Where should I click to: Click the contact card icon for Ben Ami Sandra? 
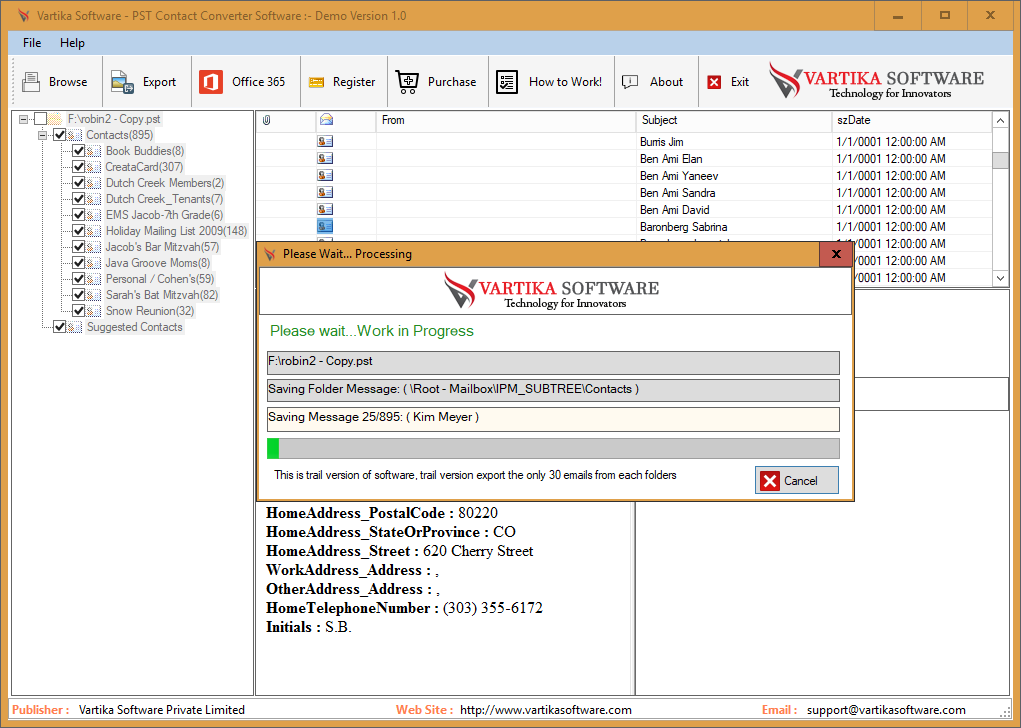(x=325, y=192)
